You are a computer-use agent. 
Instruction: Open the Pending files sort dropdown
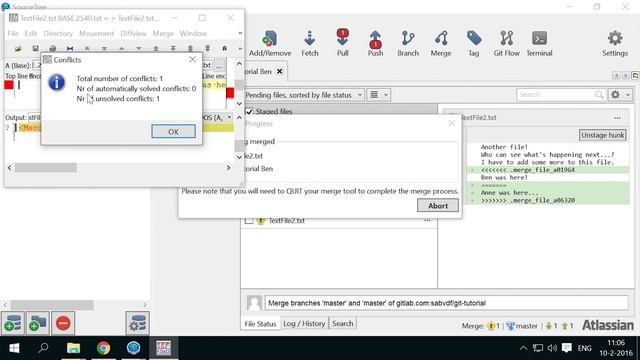point(304,95)
